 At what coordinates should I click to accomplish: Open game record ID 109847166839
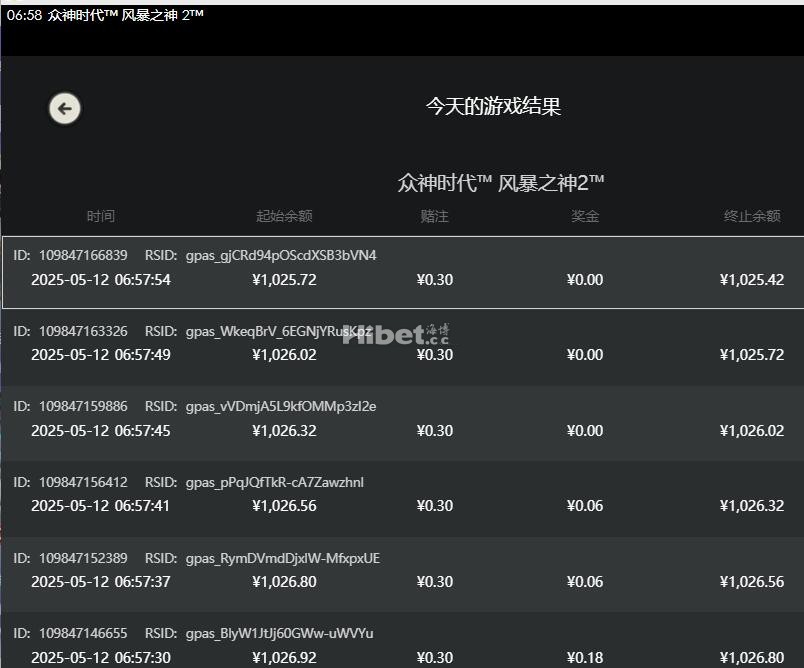point(70,255)
